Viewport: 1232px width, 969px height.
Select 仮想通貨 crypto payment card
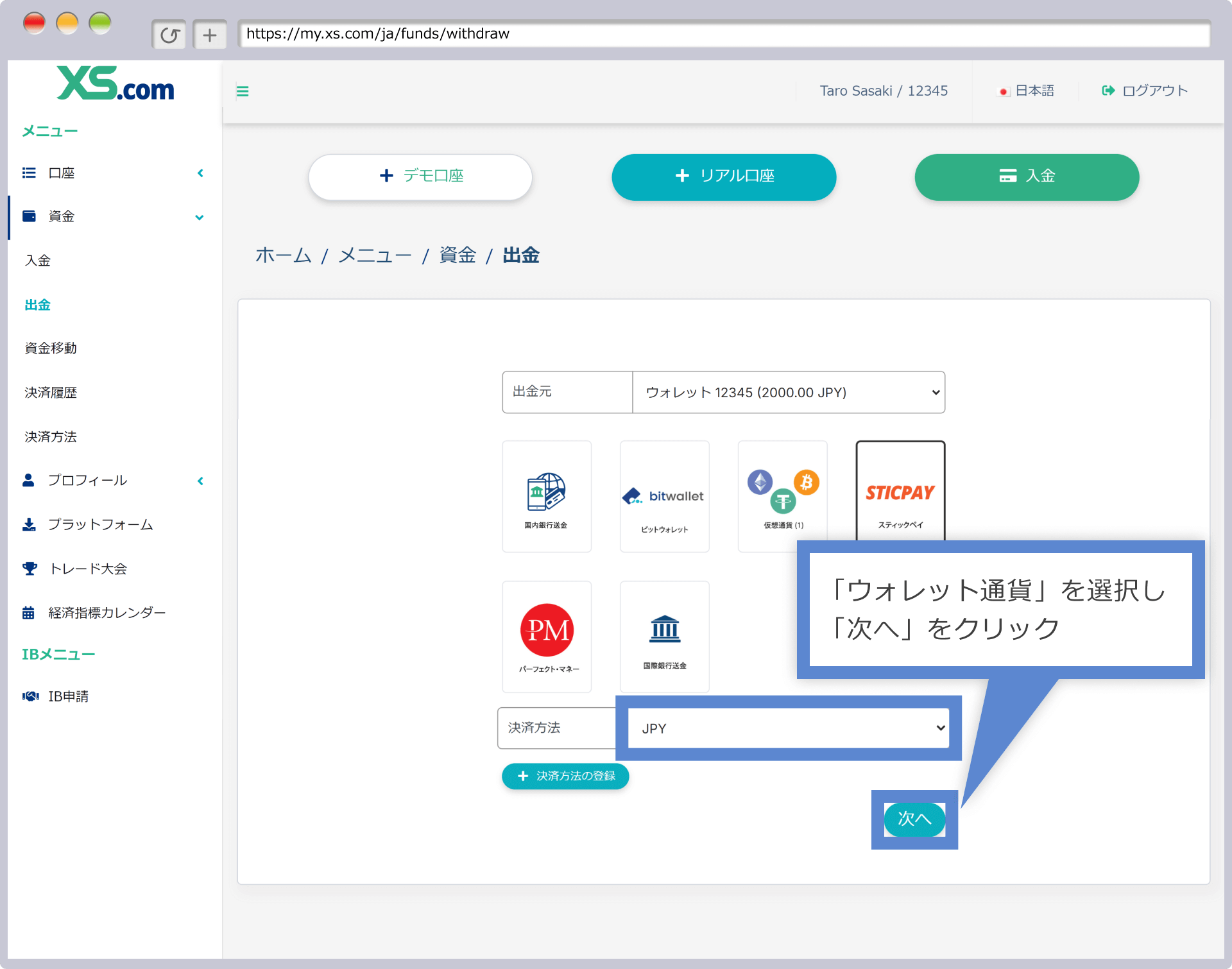click(783, 496)
